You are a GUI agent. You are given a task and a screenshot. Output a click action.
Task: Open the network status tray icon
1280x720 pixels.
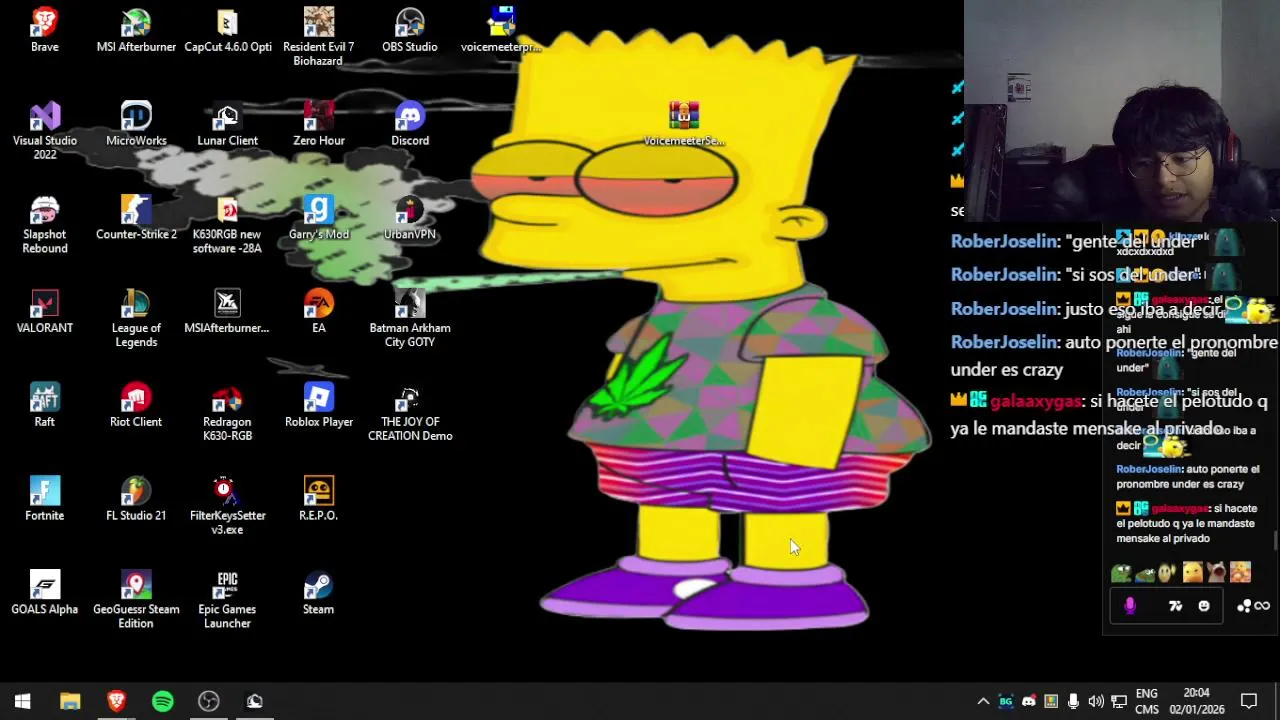coord(1119,701)
